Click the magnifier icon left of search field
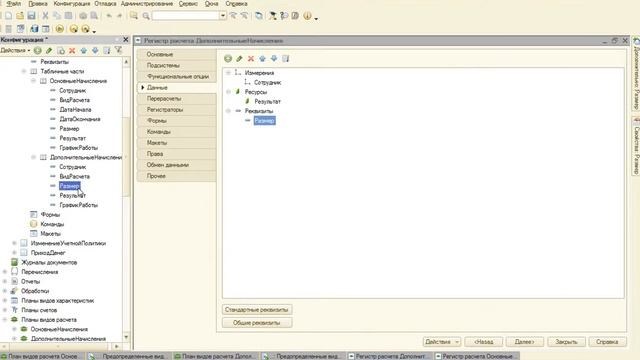Image resolution: width=640 pixels, height=360 pixels. 146,16
